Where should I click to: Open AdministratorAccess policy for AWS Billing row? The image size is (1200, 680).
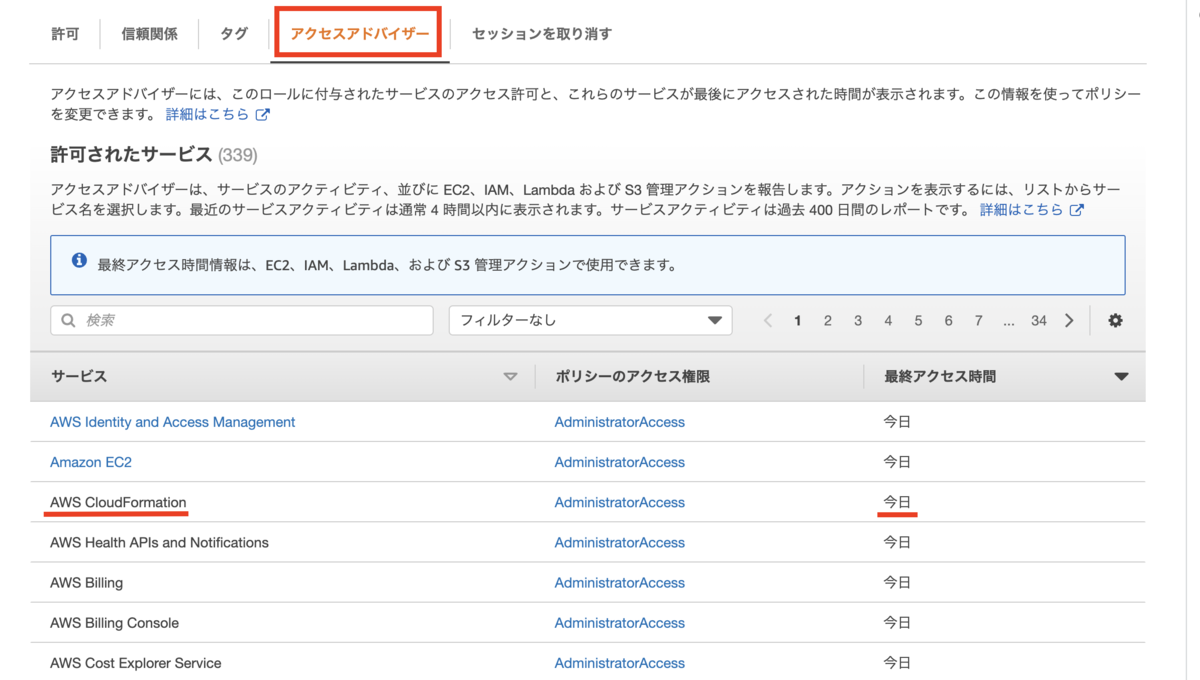point(620,582)
